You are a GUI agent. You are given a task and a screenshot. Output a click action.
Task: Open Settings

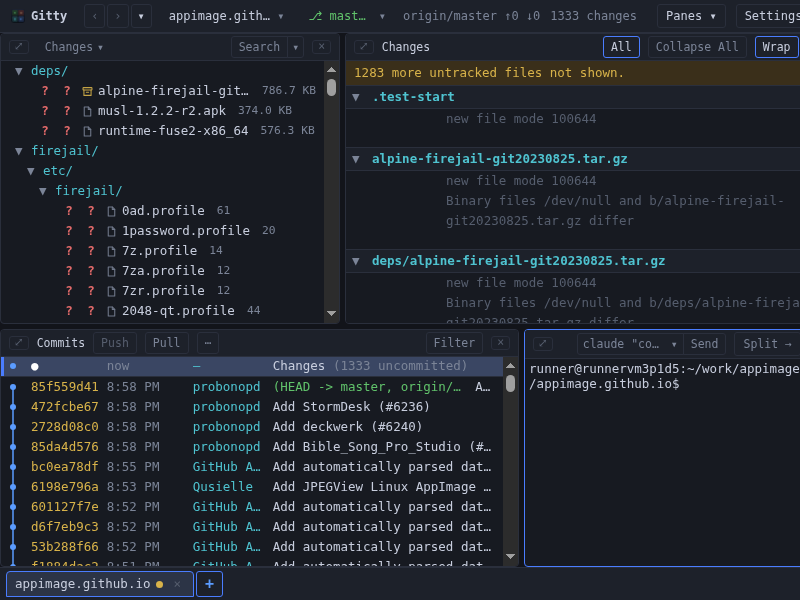click(x=771, y=16)
